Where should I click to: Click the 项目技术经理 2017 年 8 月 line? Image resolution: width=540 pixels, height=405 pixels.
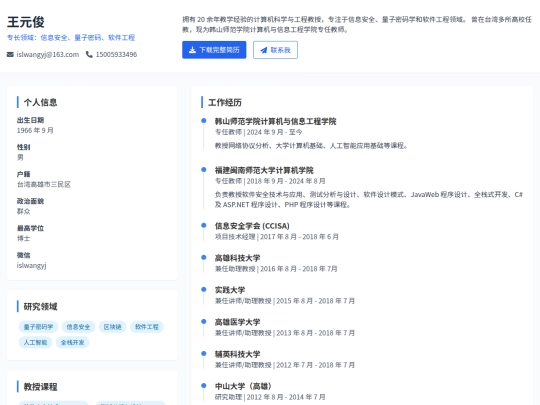277,237
